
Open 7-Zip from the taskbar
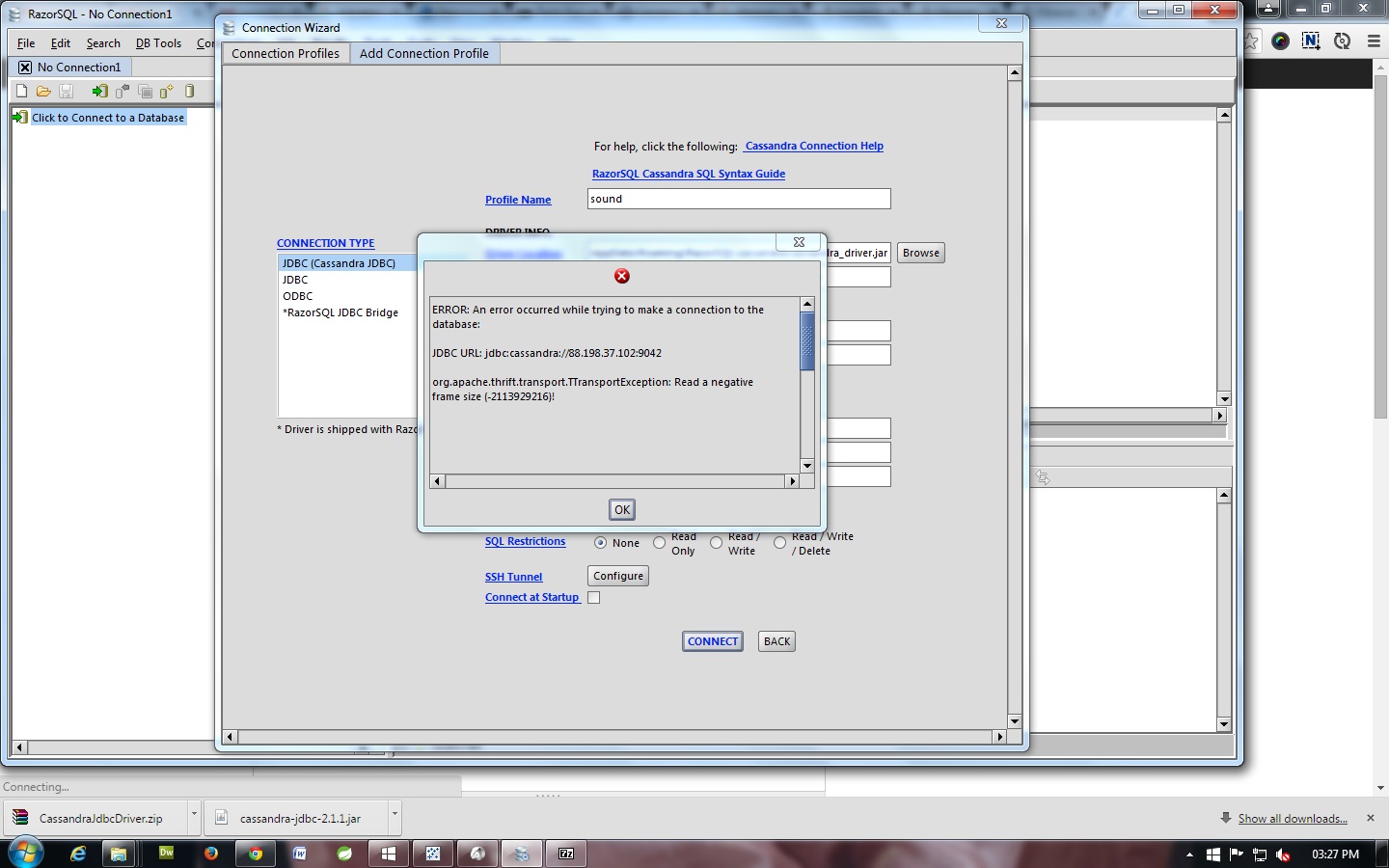tap(566, 854)
